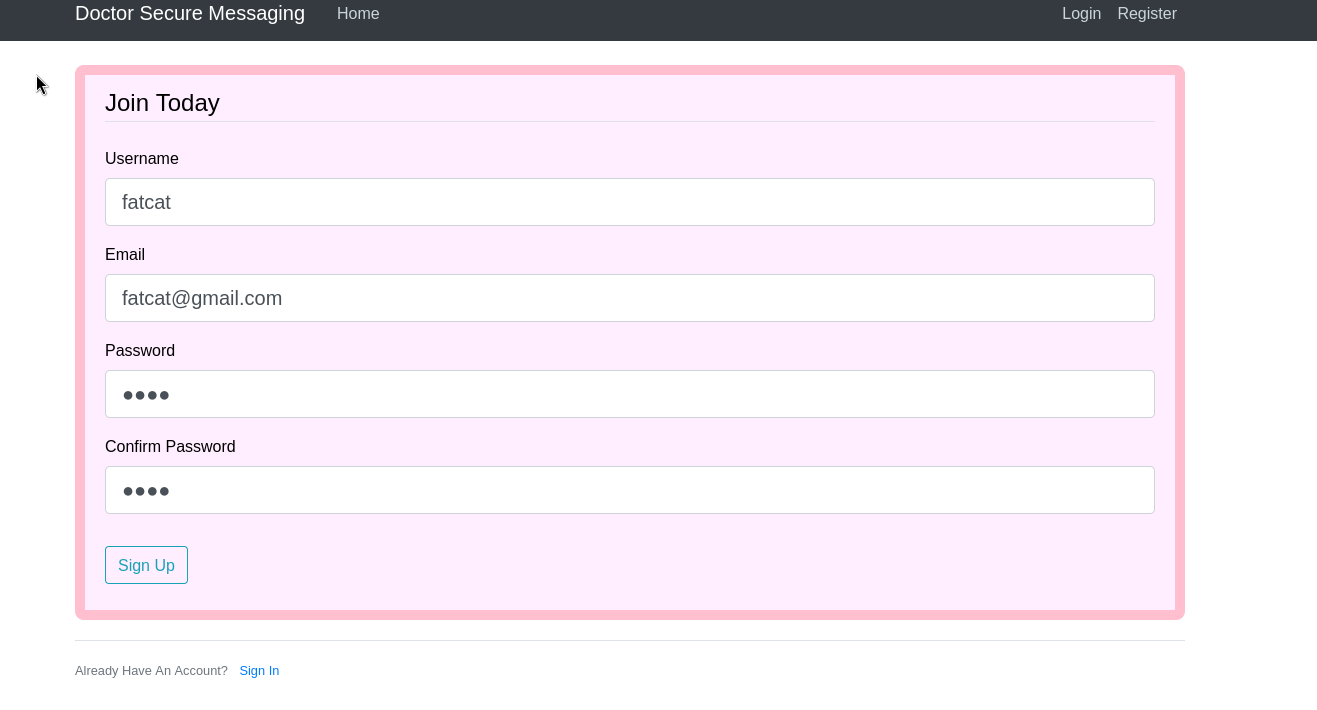Open the Register navbar item
The width and height of the screenshot is (1317, 710).
(1146, 14)
